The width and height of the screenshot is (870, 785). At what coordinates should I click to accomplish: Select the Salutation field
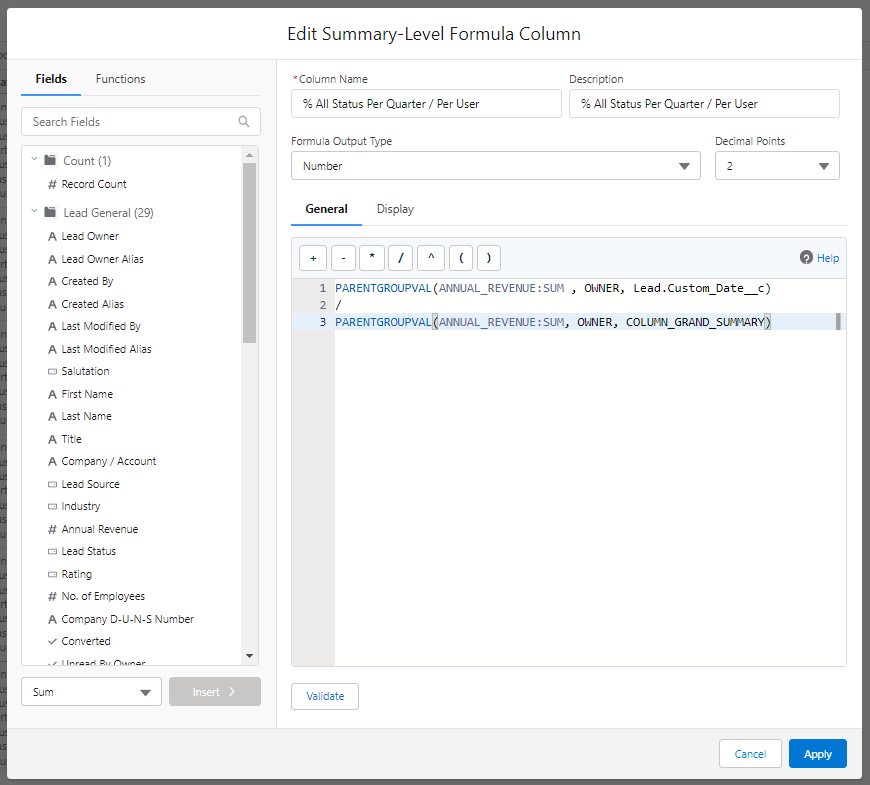pyautogui.click(x=85, y=371)
